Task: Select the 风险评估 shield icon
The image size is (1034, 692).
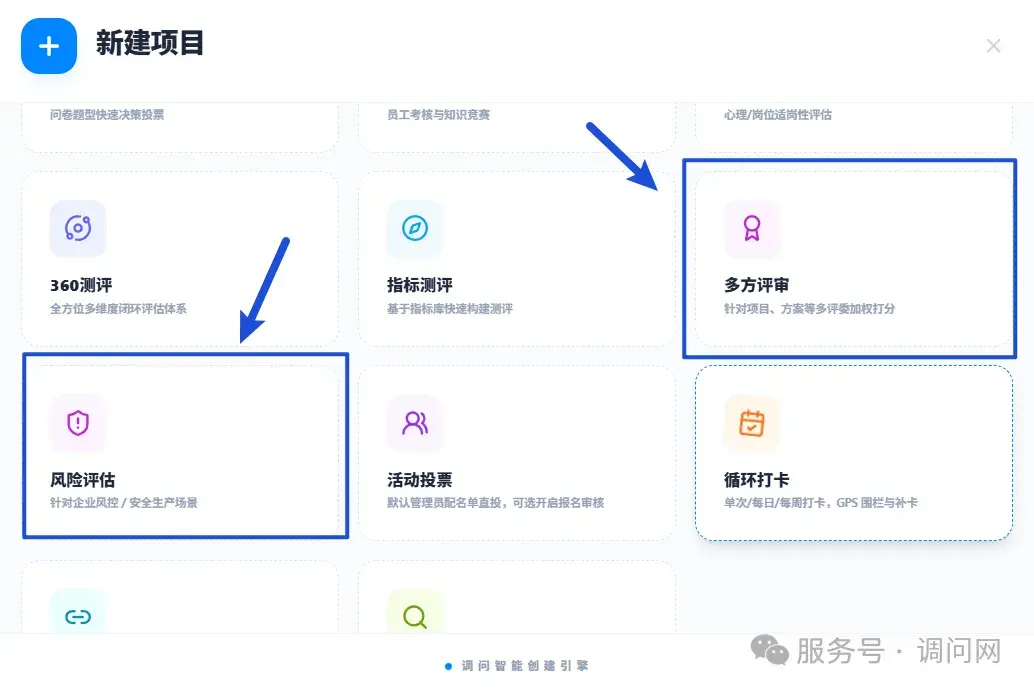Action: pyautogui.click(x=78, y=423)
